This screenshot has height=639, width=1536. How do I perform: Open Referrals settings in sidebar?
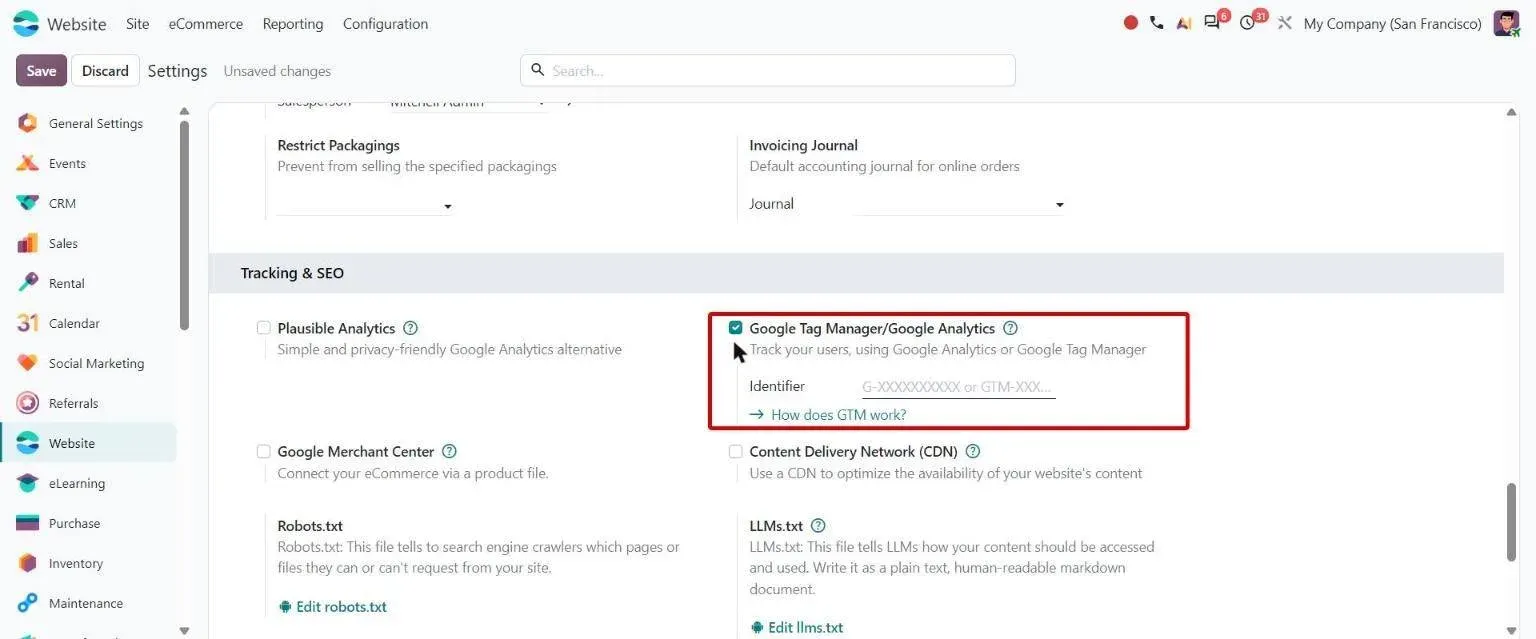(73, 403)
